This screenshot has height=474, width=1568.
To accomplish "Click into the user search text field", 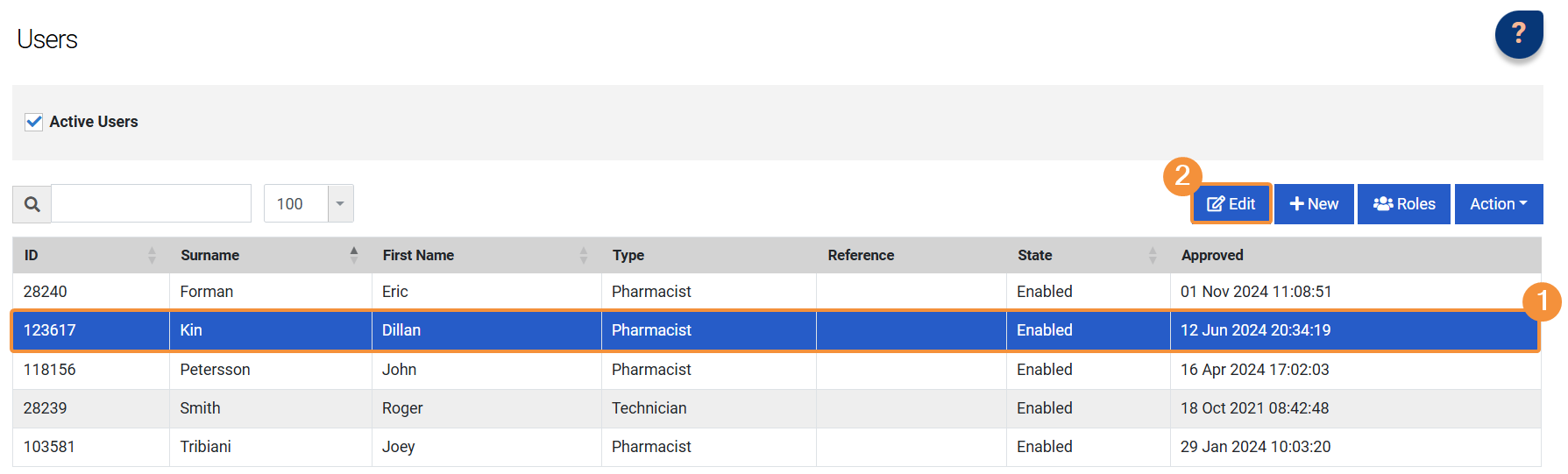I will click(x=152, y=204).
